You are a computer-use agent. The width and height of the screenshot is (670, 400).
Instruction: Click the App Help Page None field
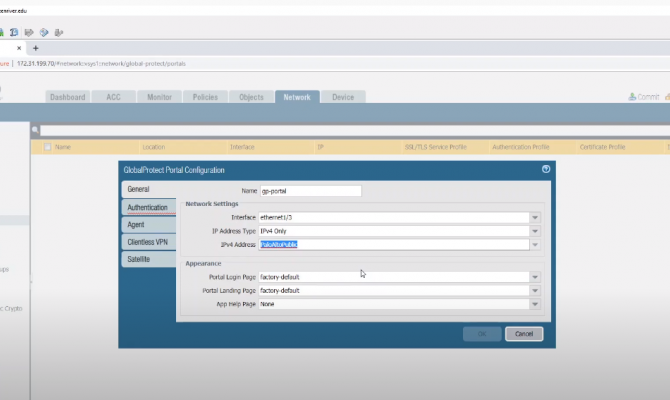tap(394, 304)
